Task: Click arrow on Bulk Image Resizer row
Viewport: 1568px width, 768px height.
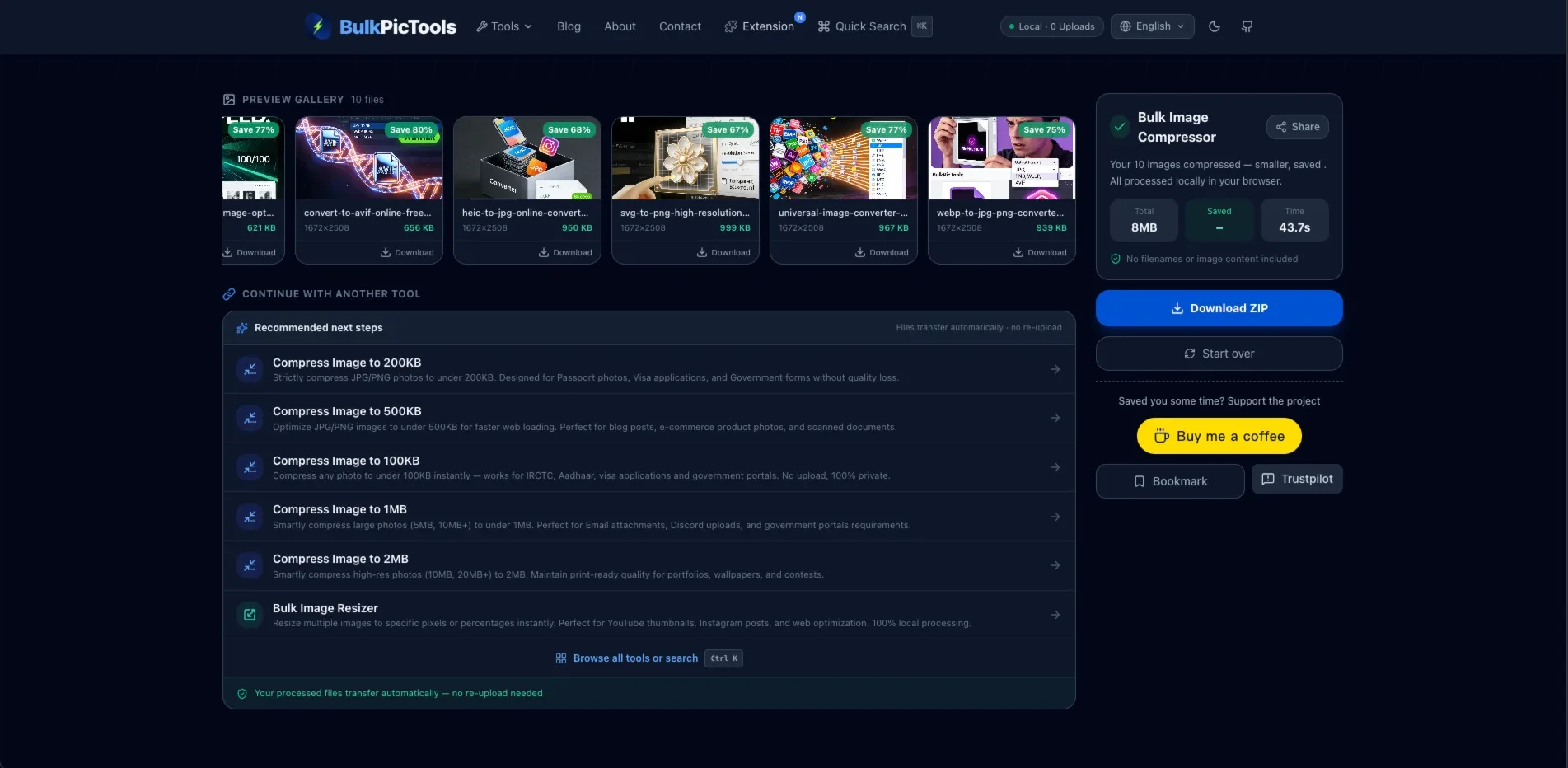Action: pos(1055,615)
